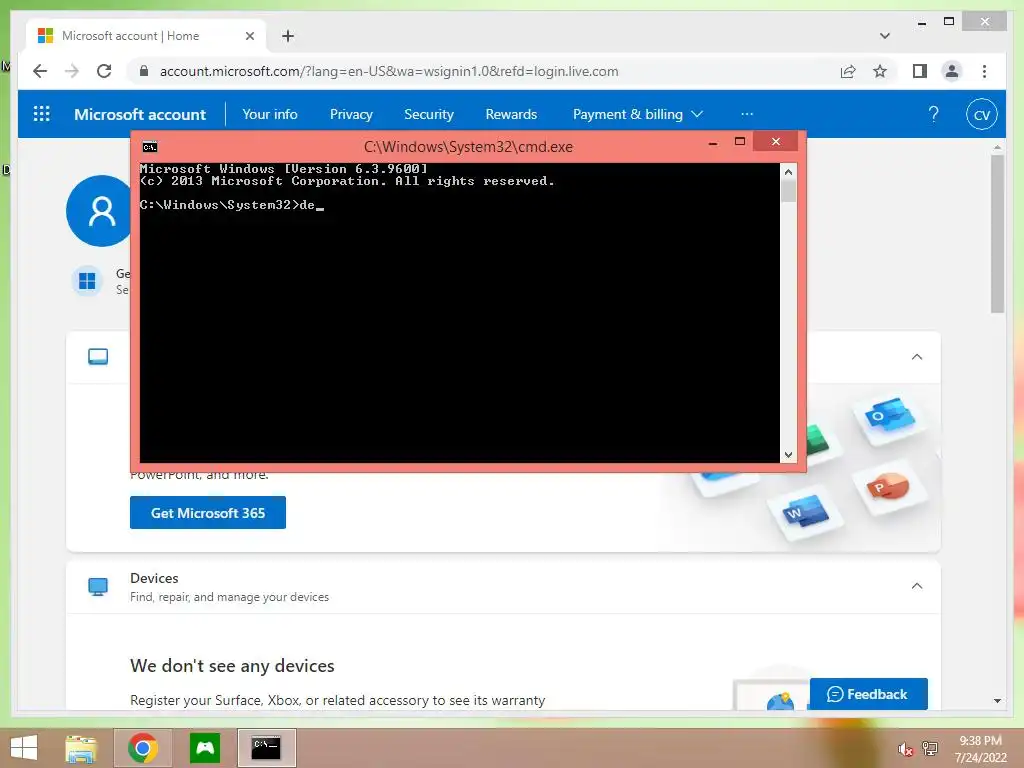Open Your info menu item

tap(270, 114)
